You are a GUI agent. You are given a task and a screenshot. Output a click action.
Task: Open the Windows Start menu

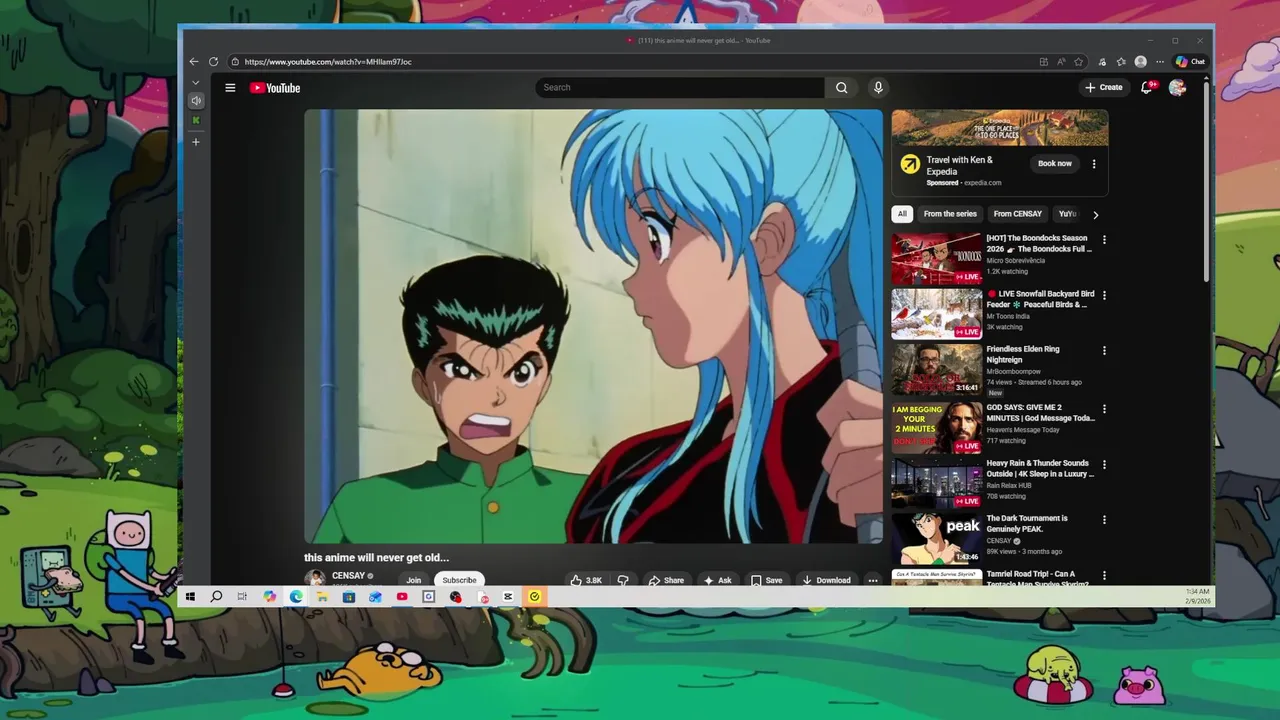tap(190, 597)
